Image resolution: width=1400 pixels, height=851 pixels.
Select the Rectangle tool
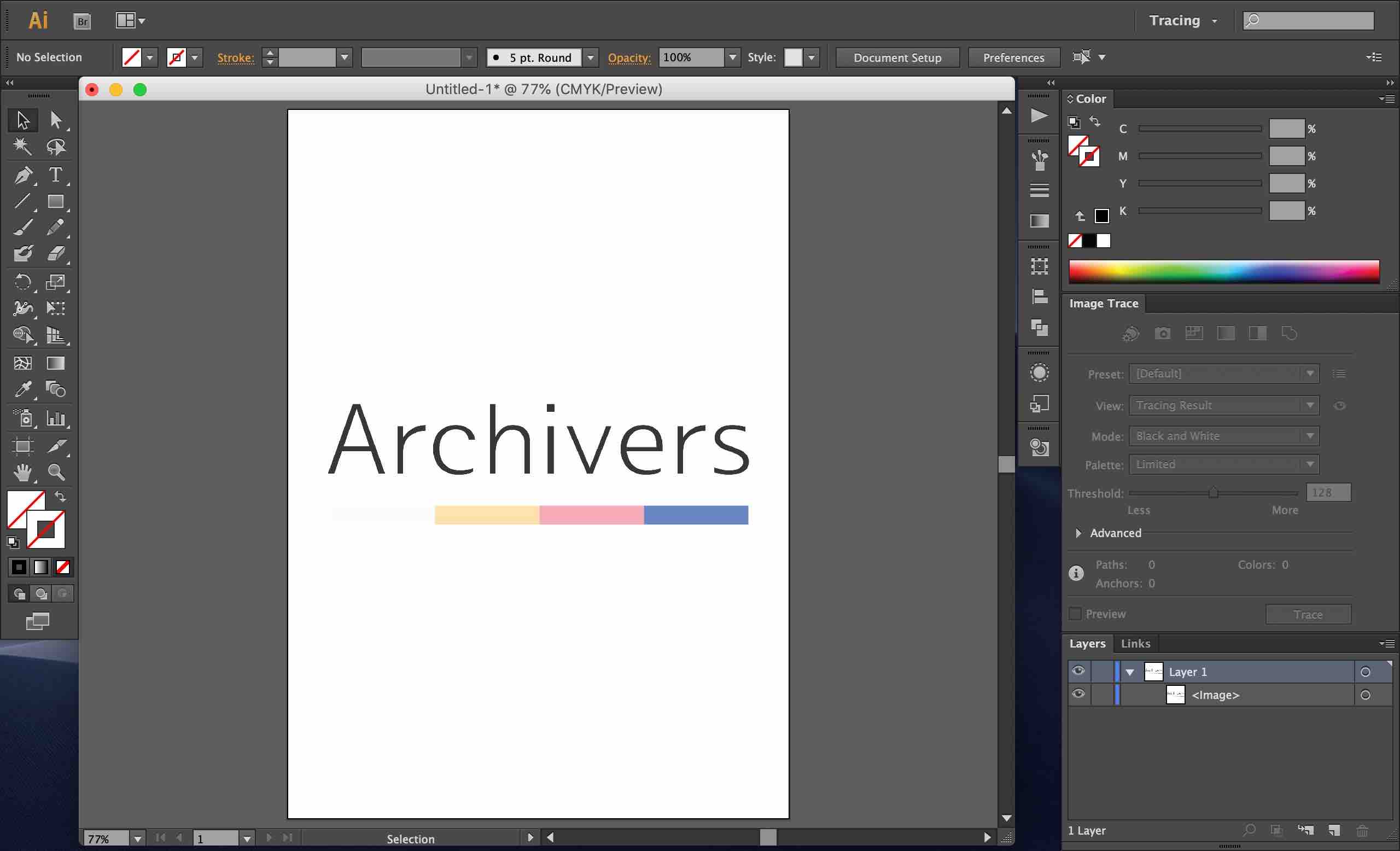click(x=56, y=202)
